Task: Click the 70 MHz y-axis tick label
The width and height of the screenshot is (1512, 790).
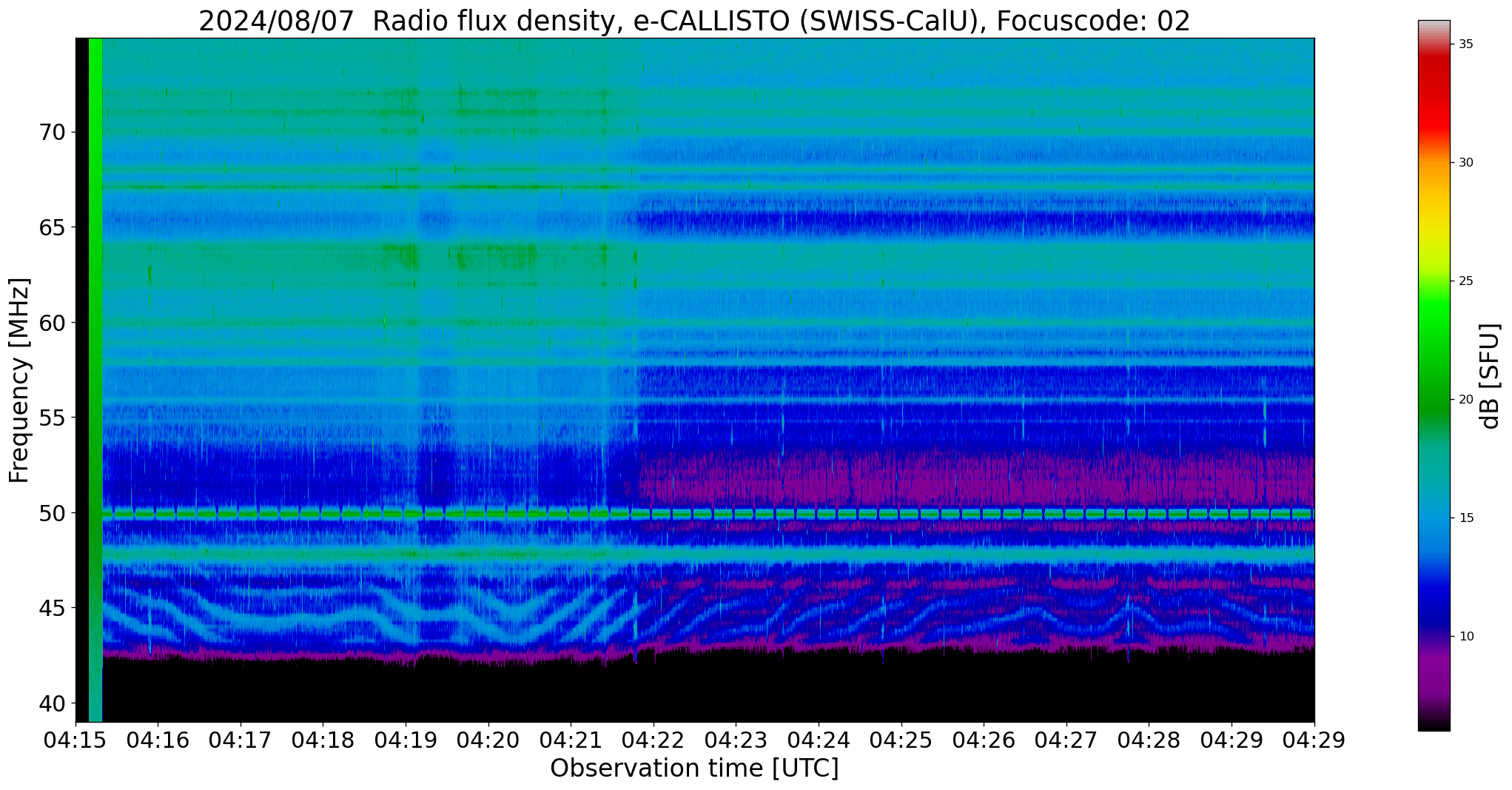Action: click(x=52, y=133)
